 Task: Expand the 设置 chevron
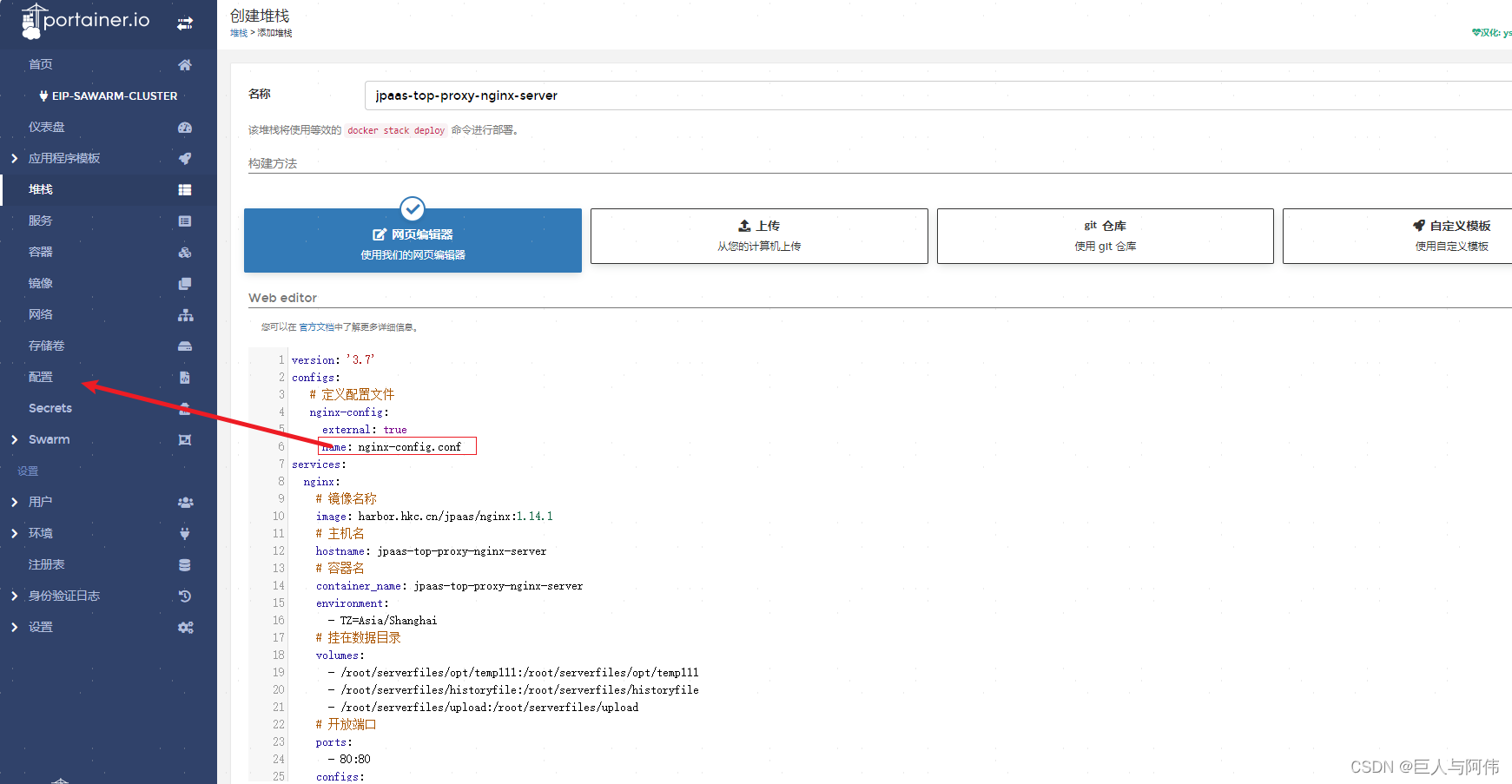(15, 627)
